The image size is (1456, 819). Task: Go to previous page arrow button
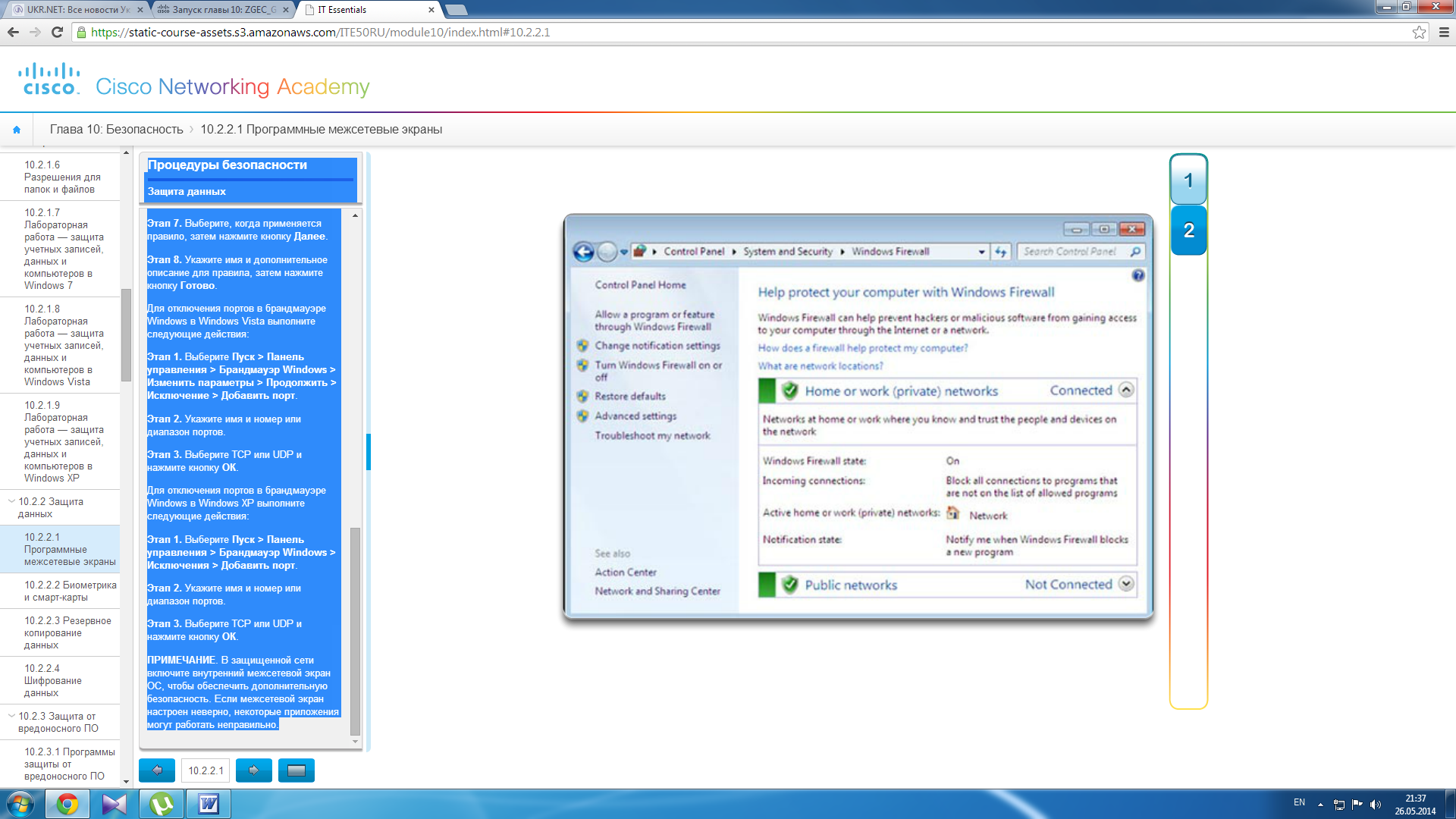[x=157, y=770]
